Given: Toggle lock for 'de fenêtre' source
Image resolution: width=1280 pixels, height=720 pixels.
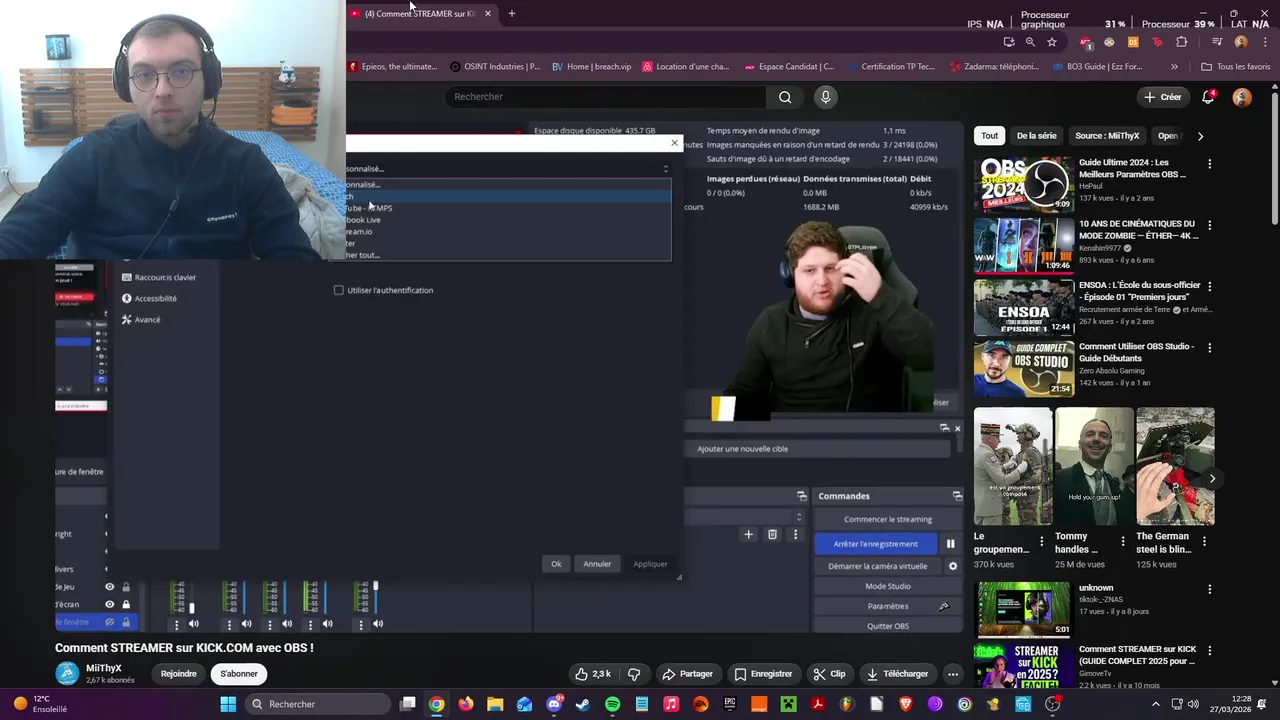Looking at the screenshot, I should [x=126, y=622].
